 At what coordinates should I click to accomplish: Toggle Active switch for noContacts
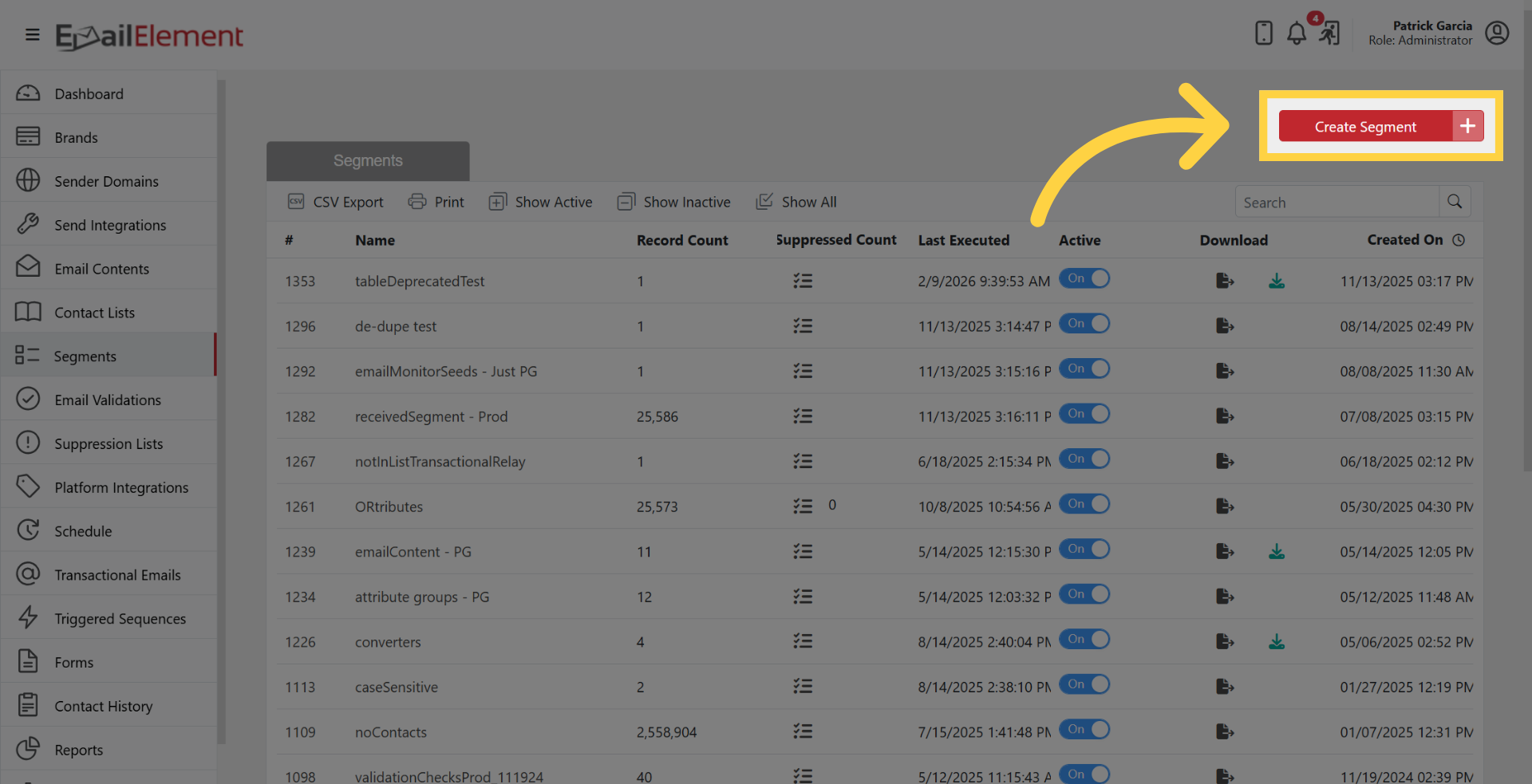click(1084, 729)
